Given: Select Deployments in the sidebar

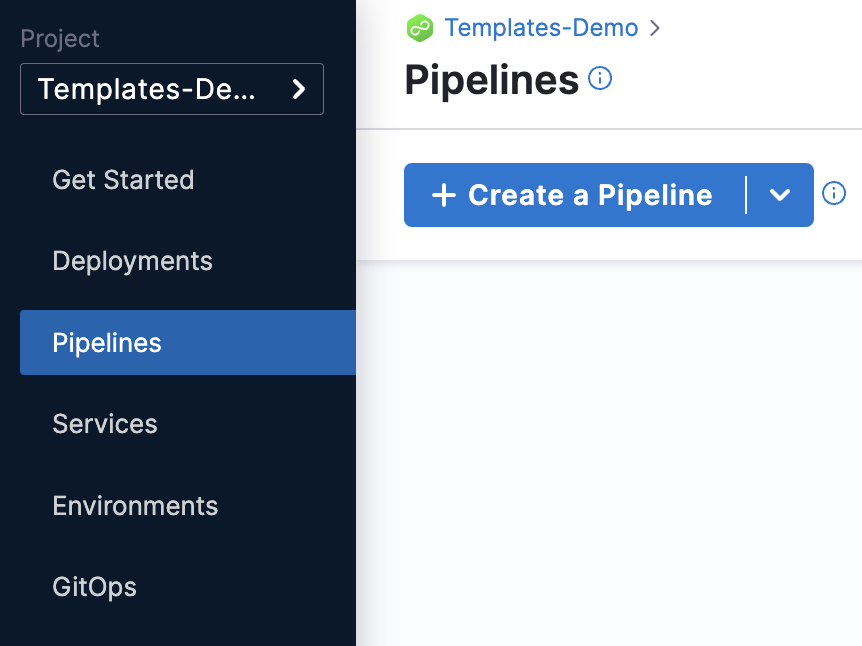Looking at the screenshot, I should pyautogui.click(x=132, y=261).
